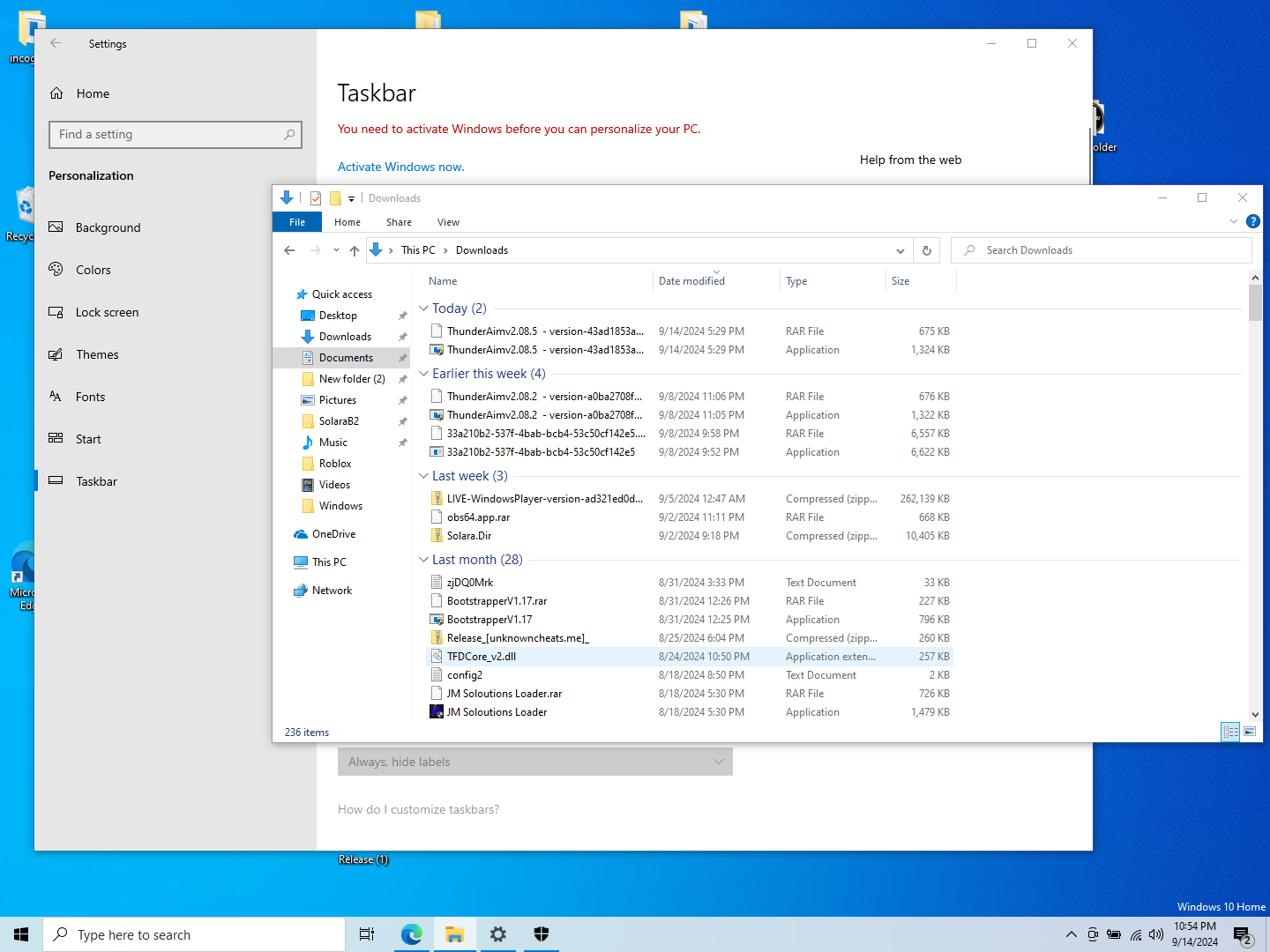
Task: Show hidden system tray icons
Action: pos(1071,934)
